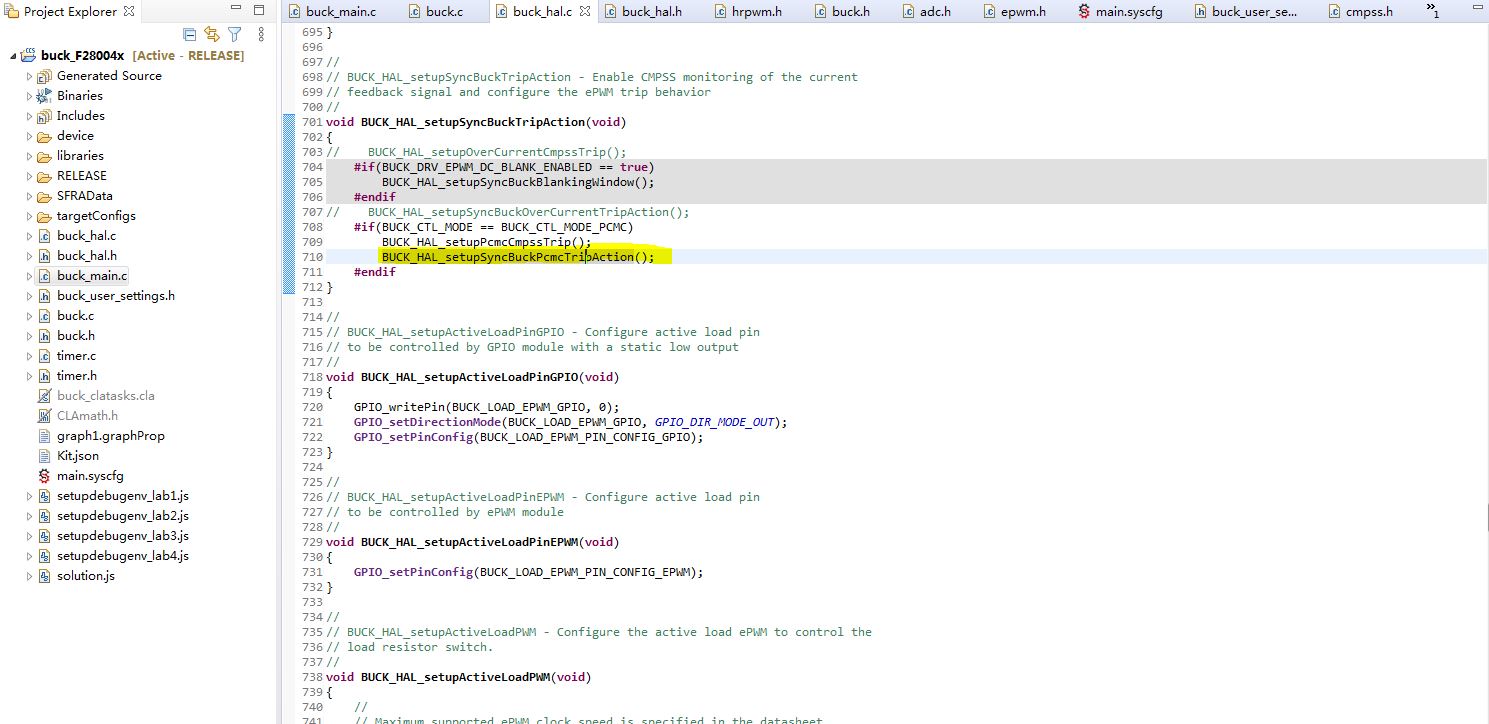The height and width of the screenshot is (724, 1489).
Task: Select buck_hal.c file in Project Explorer
Action: (86, 236)
